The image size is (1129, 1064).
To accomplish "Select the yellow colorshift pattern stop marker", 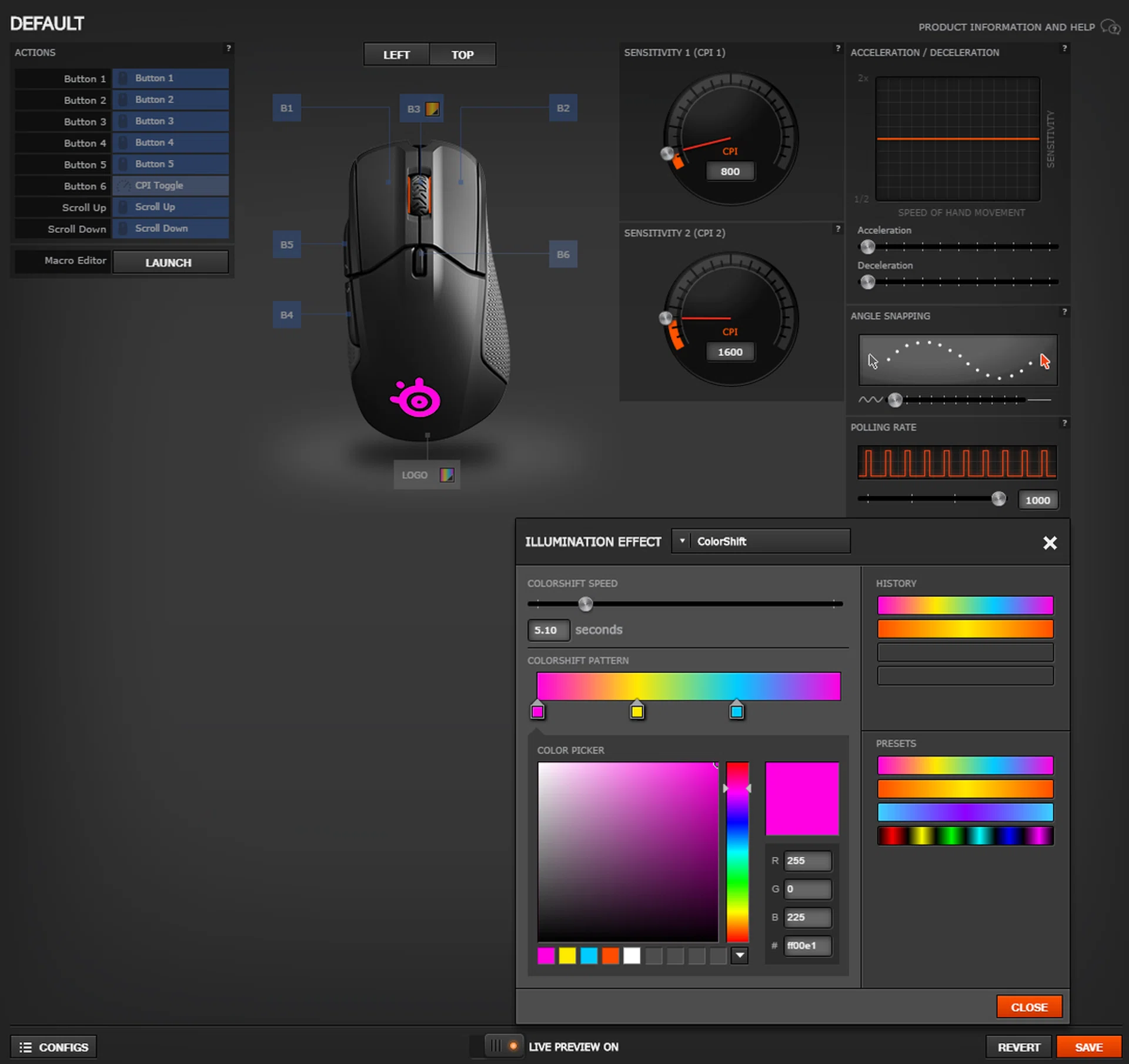I will [637, 711].
